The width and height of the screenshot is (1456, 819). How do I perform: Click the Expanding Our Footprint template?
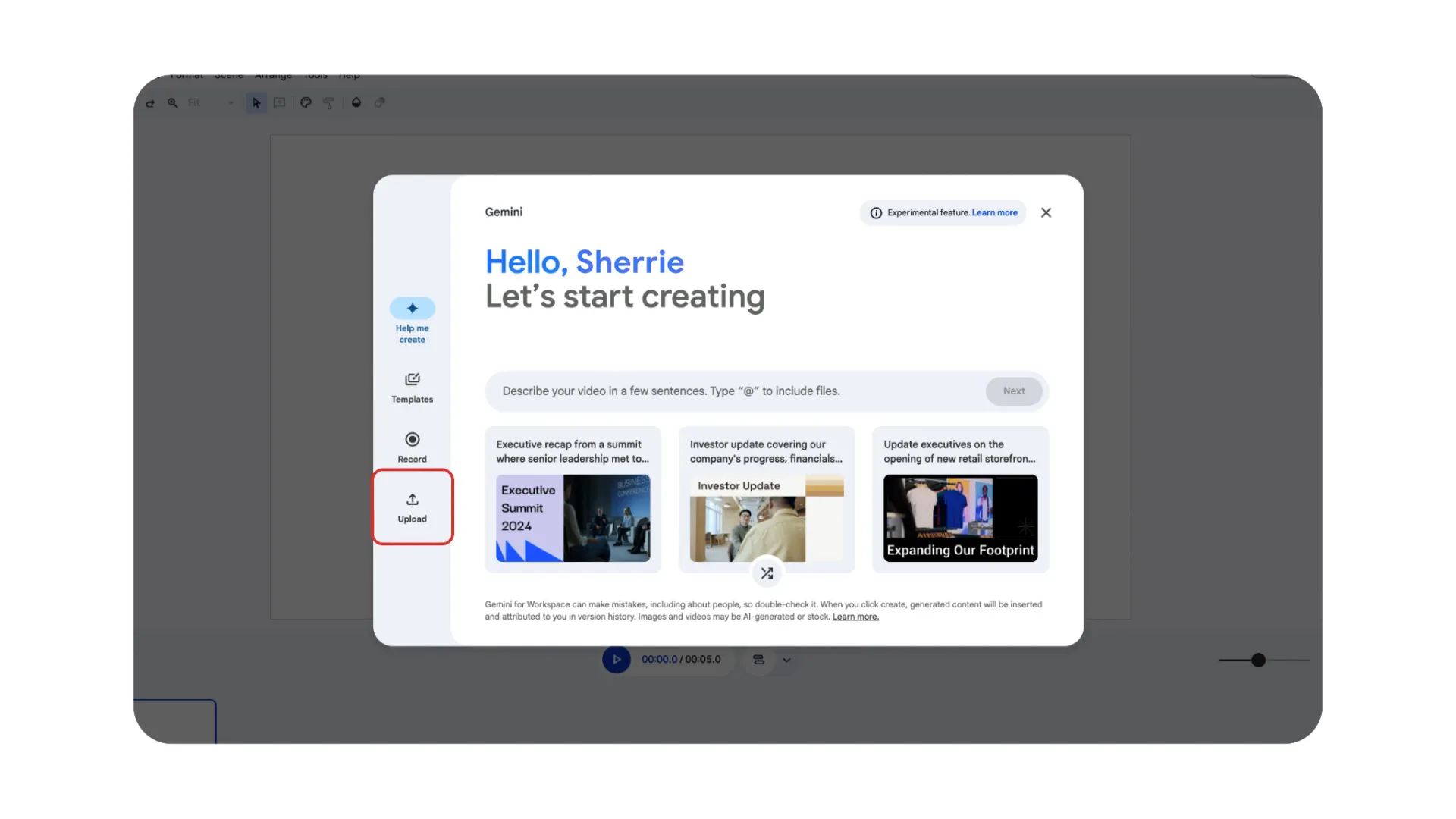pyautogui.click(x=960, y=518)
